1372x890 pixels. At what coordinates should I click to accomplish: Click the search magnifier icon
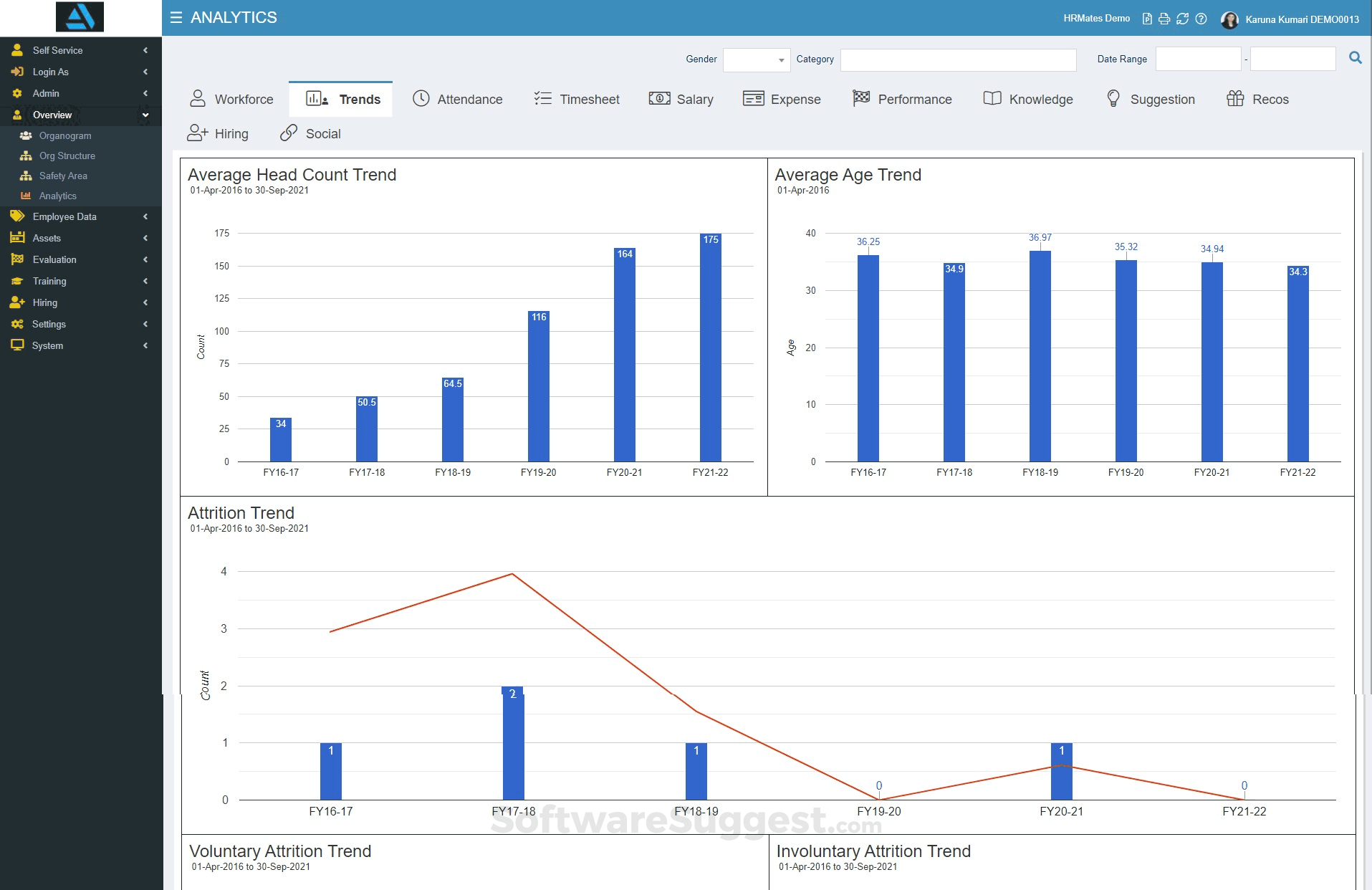[x=1355, y=58]
